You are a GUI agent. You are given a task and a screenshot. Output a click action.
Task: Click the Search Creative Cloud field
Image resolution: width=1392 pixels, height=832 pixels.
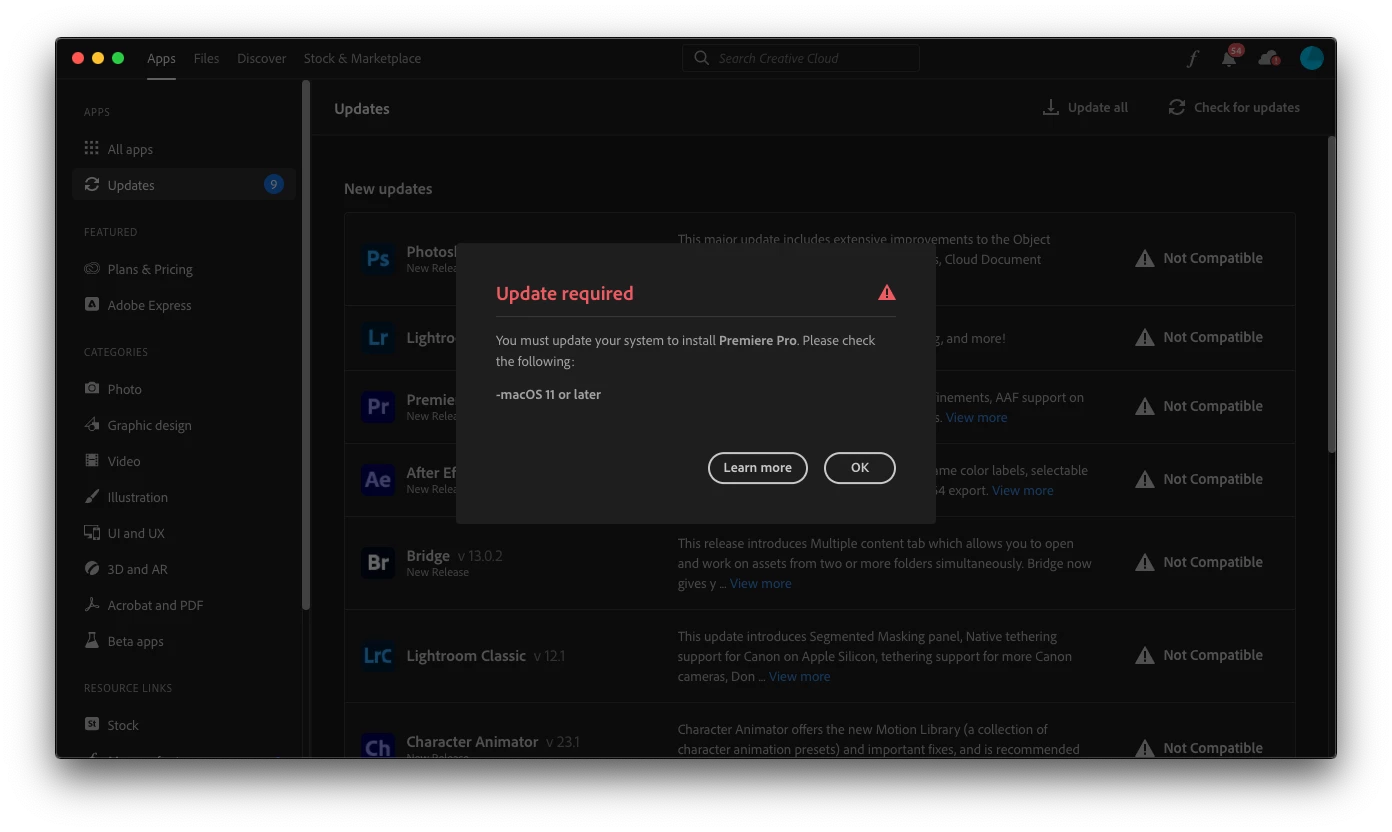click(801, 58)
